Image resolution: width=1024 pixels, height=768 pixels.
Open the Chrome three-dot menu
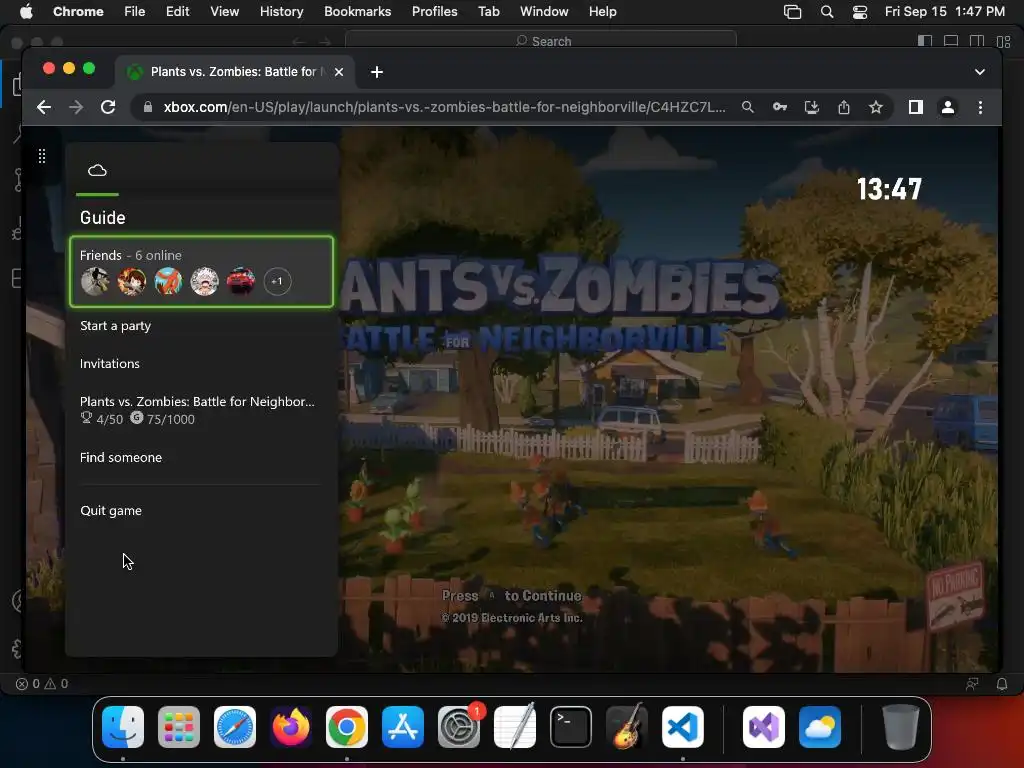(x=980, y=107)
